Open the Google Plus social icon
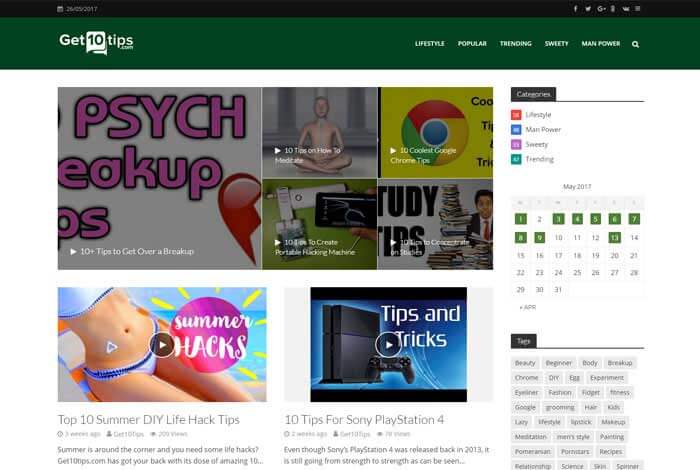Viewport: 700px width, 470px height. click(601, 8)
